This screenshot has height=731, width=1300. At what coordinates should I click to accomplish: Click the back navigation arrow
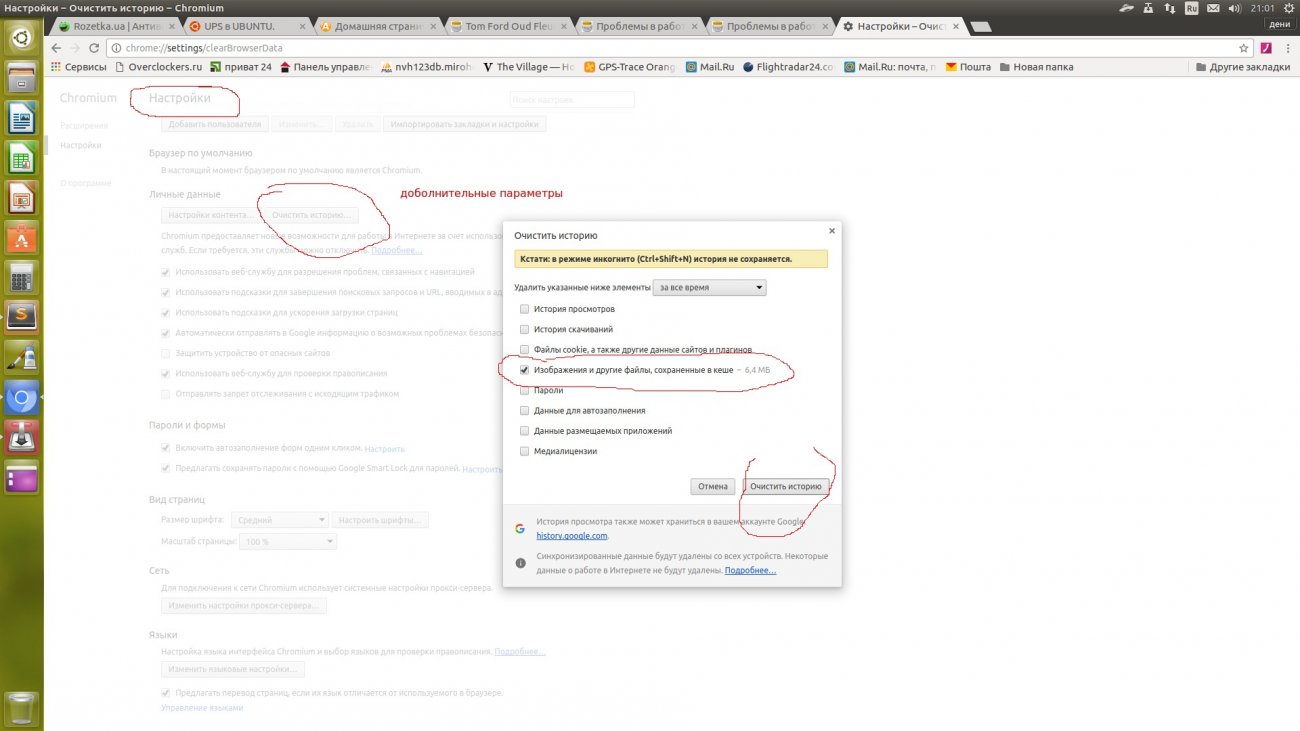click(x=57, y=48)
